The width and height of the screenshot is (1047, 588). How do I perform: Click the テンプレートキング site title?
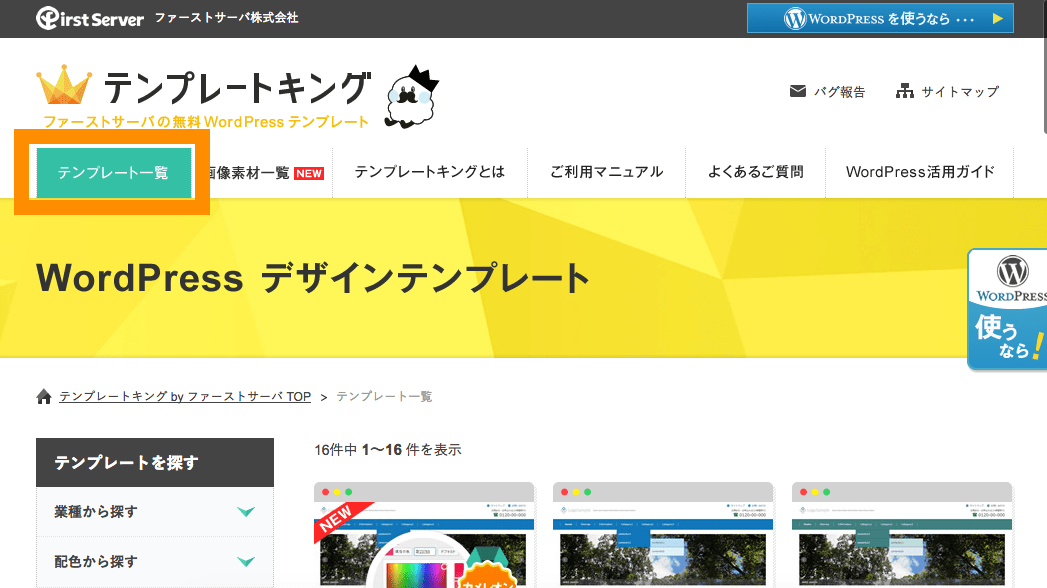tap(237, 88)
